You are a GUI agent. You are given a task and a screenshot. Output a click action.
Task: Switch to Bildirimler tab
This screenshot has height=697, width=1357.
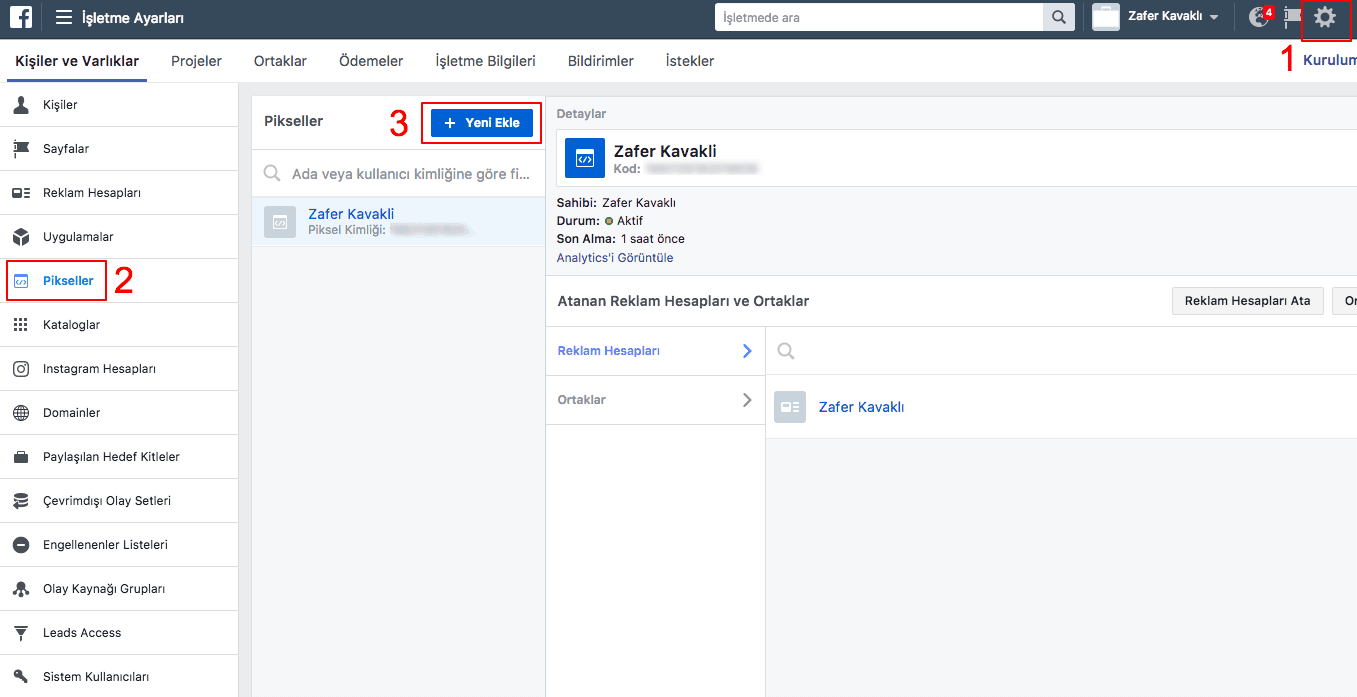click(x=601, y=61)
